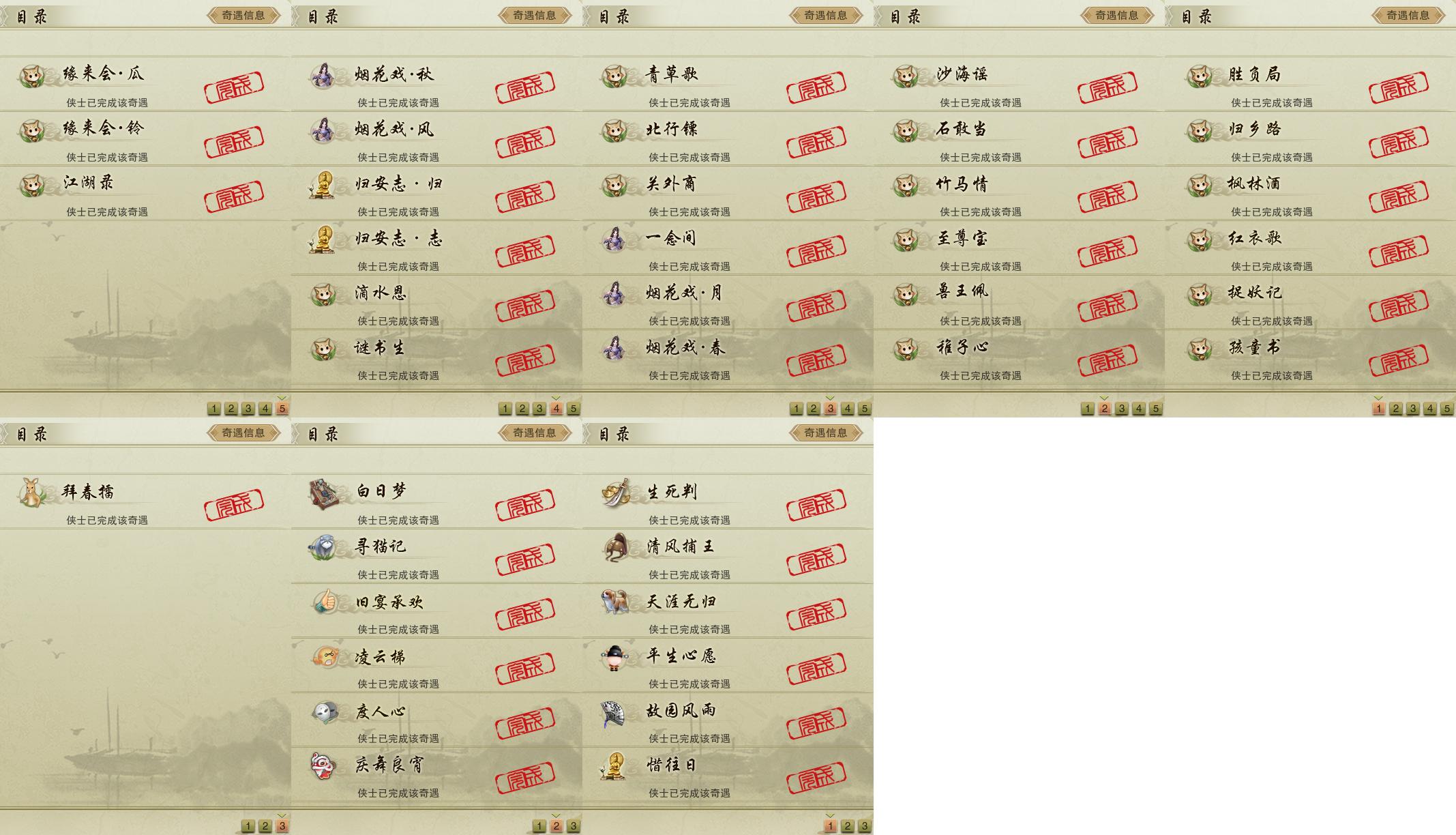Click 奇遇信息 button above 生死判 list
Image resolution: width=1456 pixels, height=835 pixels.
click(x=826, y=433)
